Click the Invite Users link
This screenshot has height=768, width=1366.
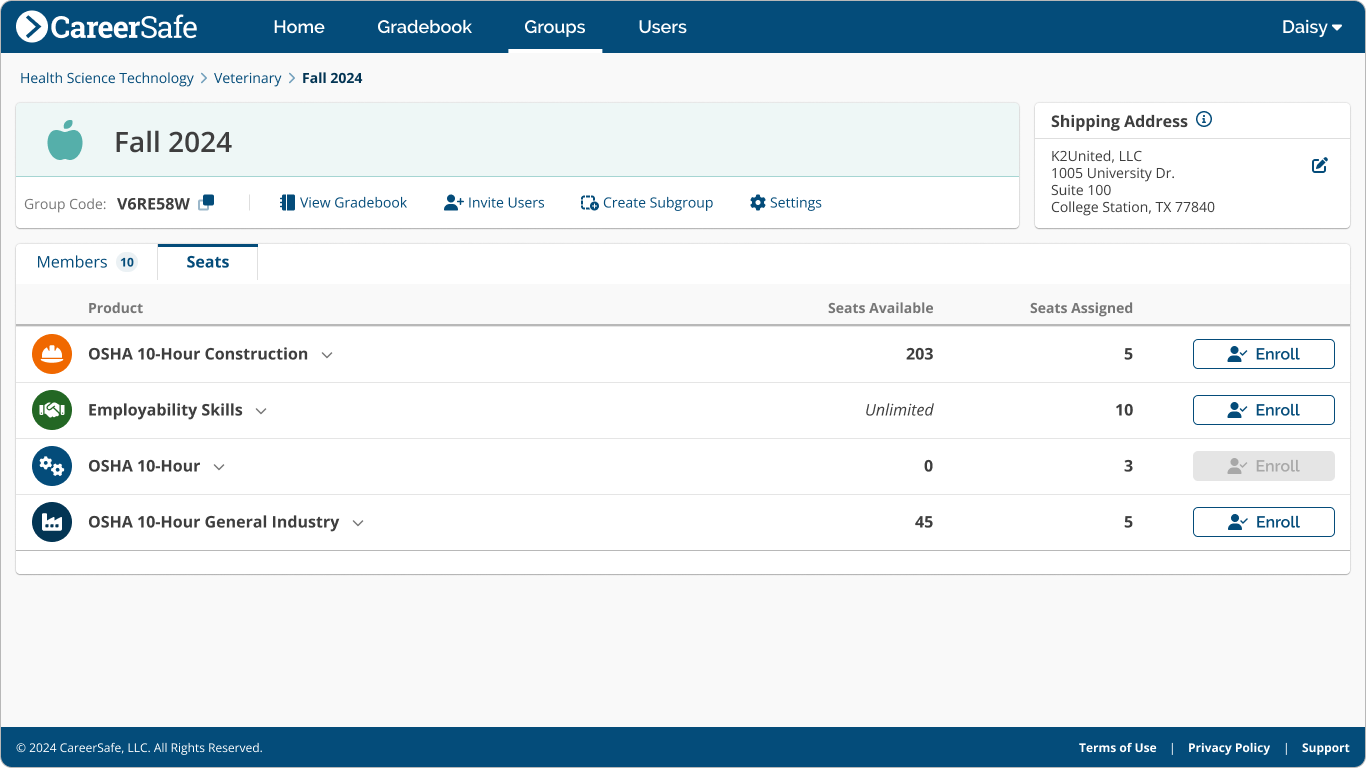(x=494, y=203)
